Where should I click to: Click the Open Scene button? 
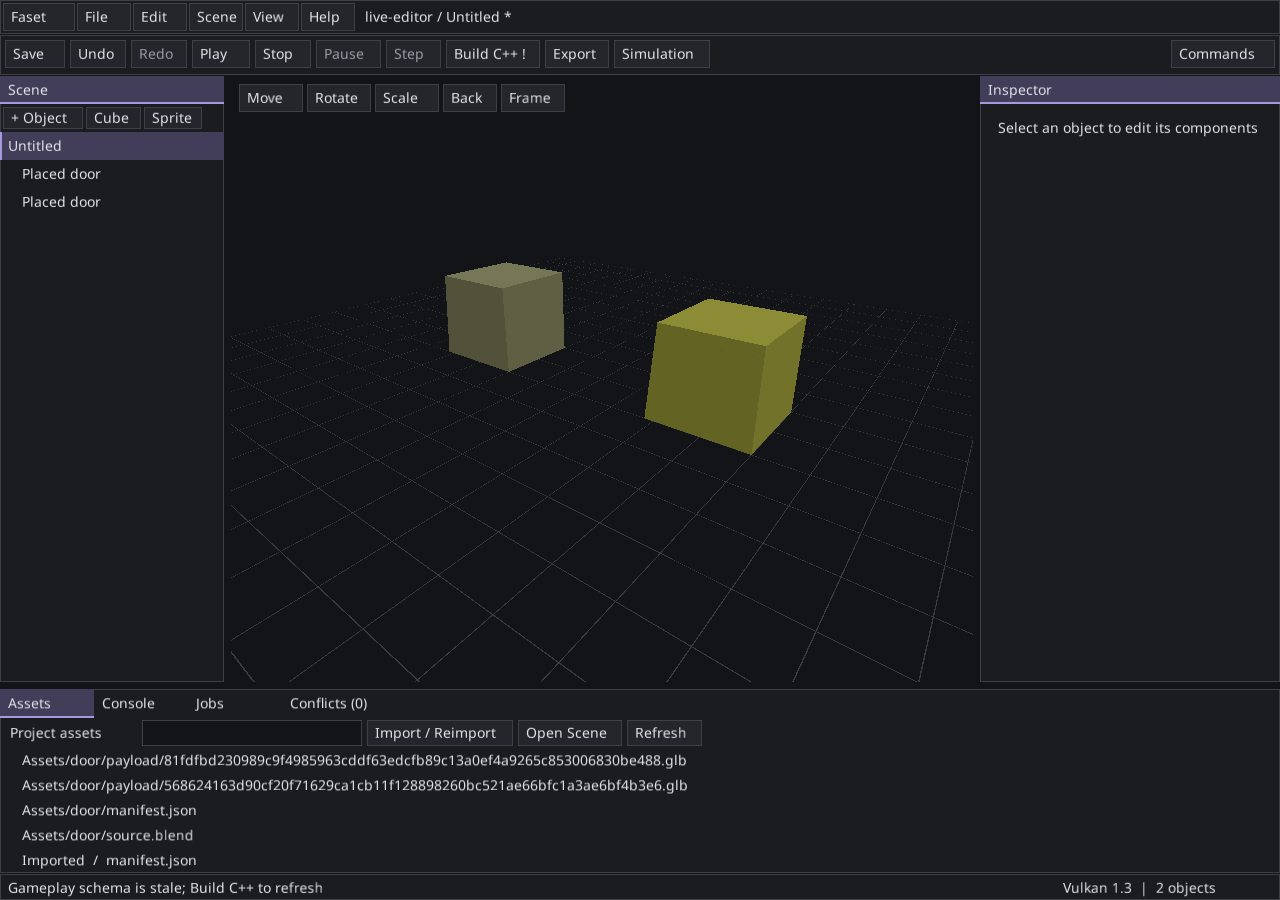pyautogui.click(x=570, y=733)
